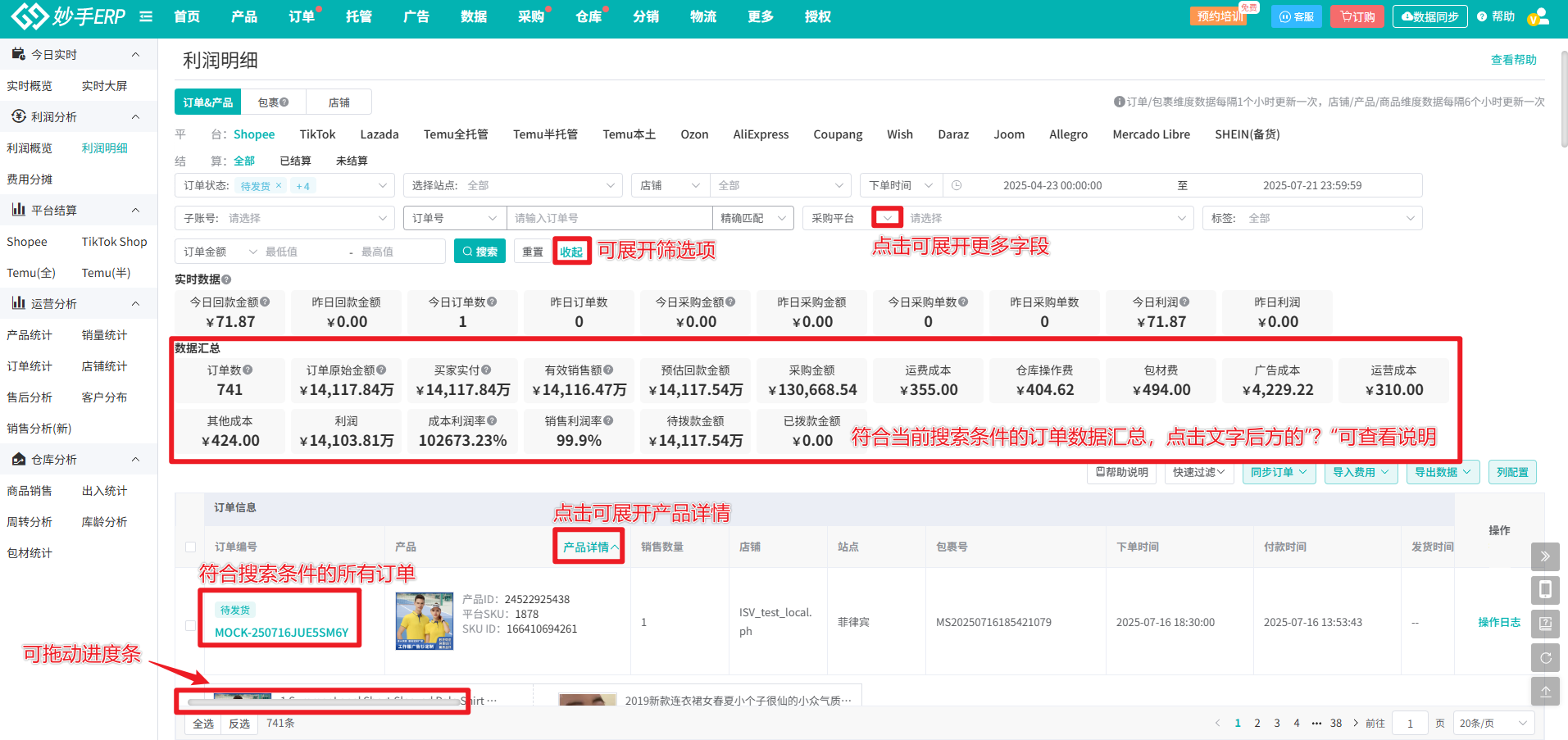
Task: Open the 仓库 top menu
Action: 589,16
